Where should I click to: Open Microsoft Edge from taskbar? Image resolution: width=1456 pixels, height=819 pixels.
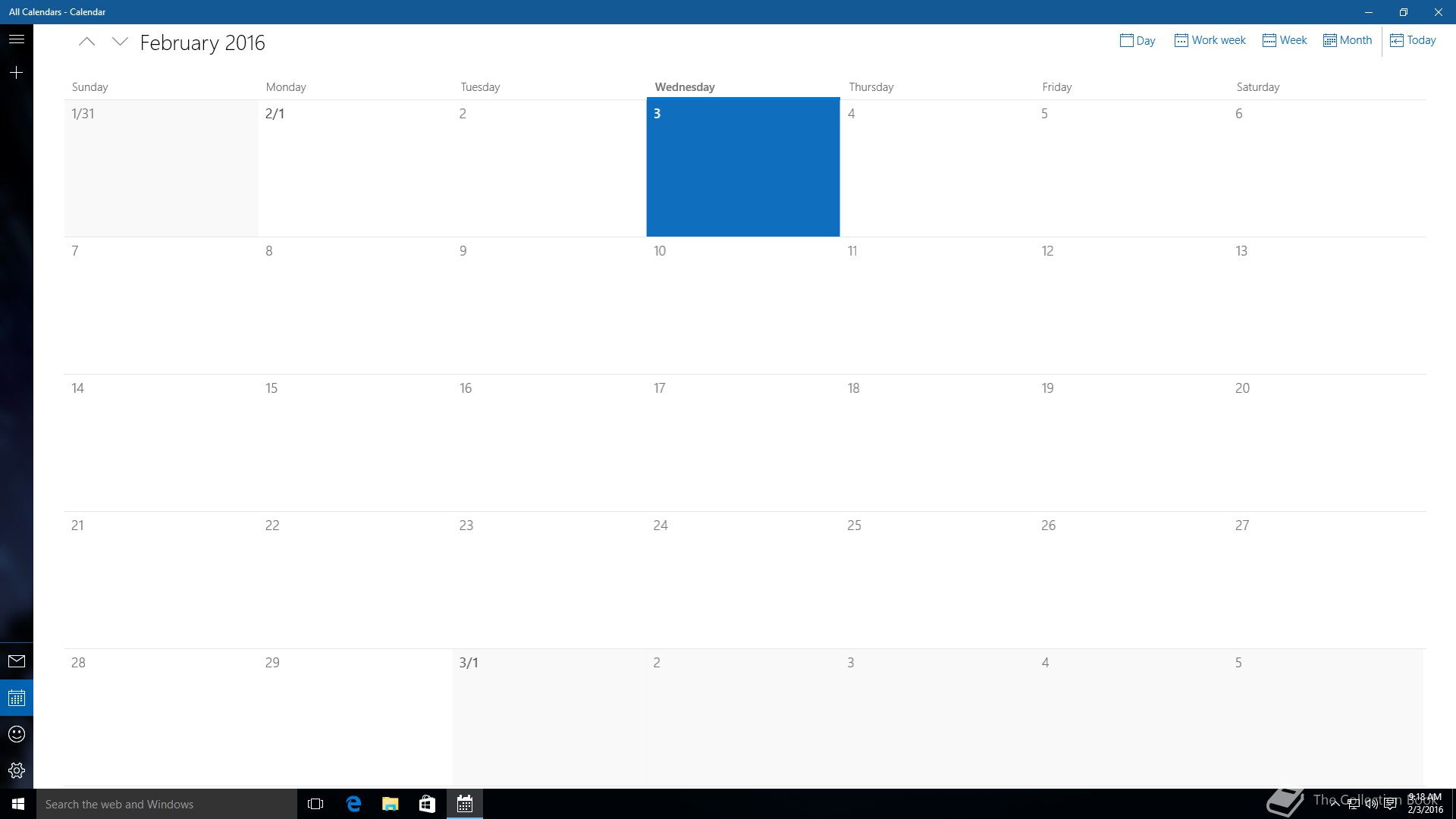(353, 804)
